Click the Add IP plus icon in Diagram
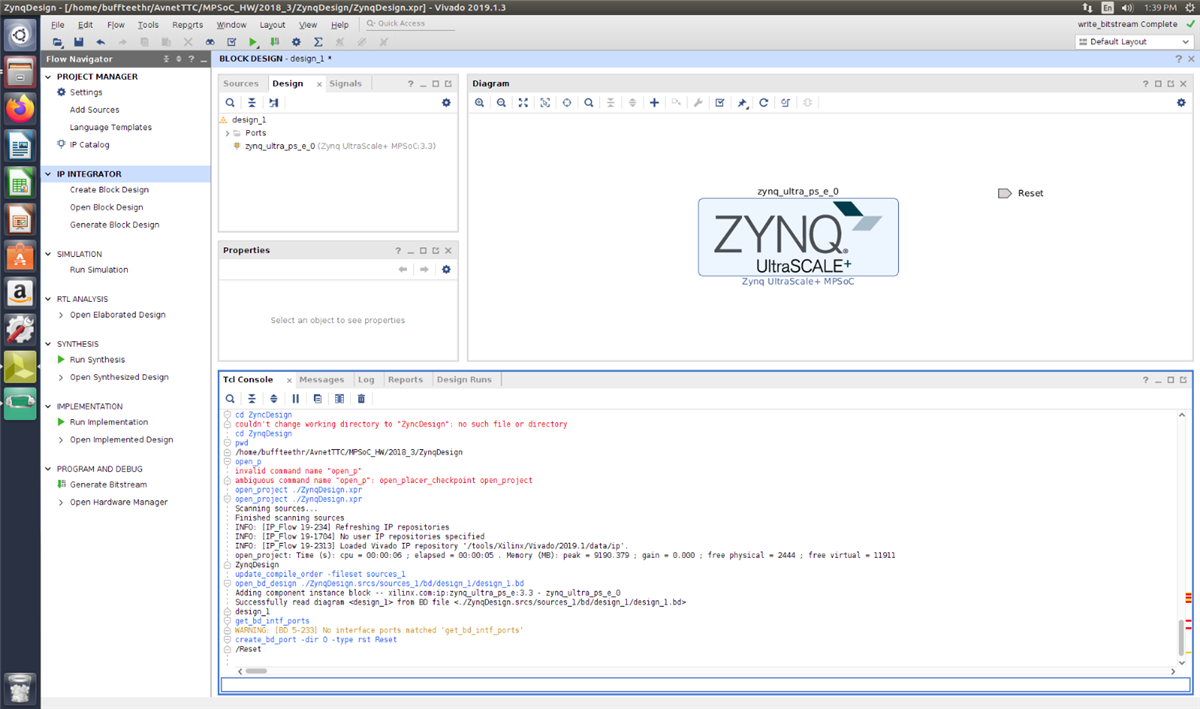The height and width of the screenshot is (709, 1200). [654, 103]
